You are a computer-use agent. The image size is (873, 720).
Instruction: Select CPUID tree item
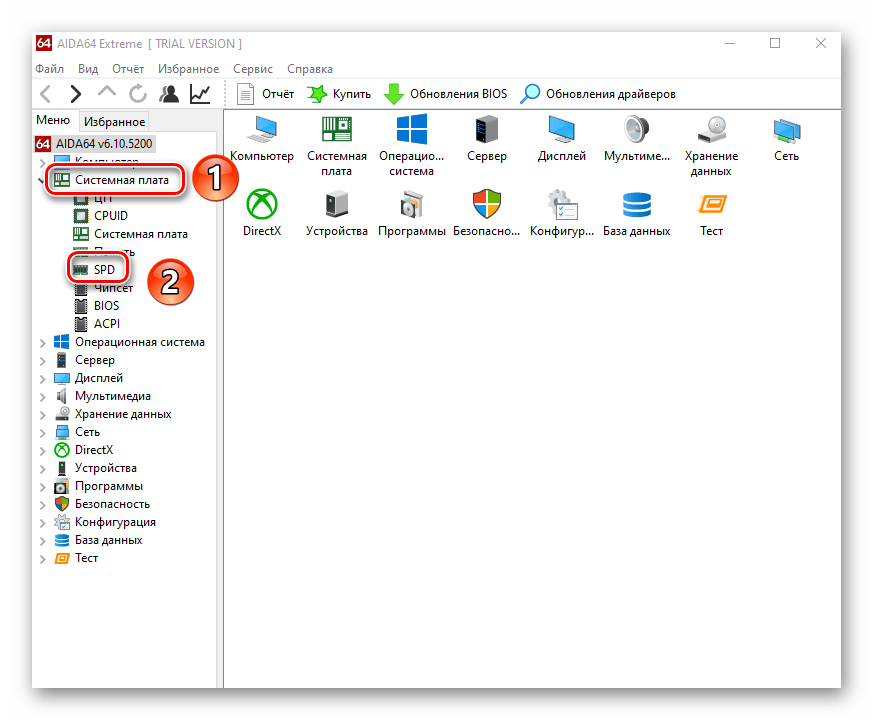(x=110, y=216)
